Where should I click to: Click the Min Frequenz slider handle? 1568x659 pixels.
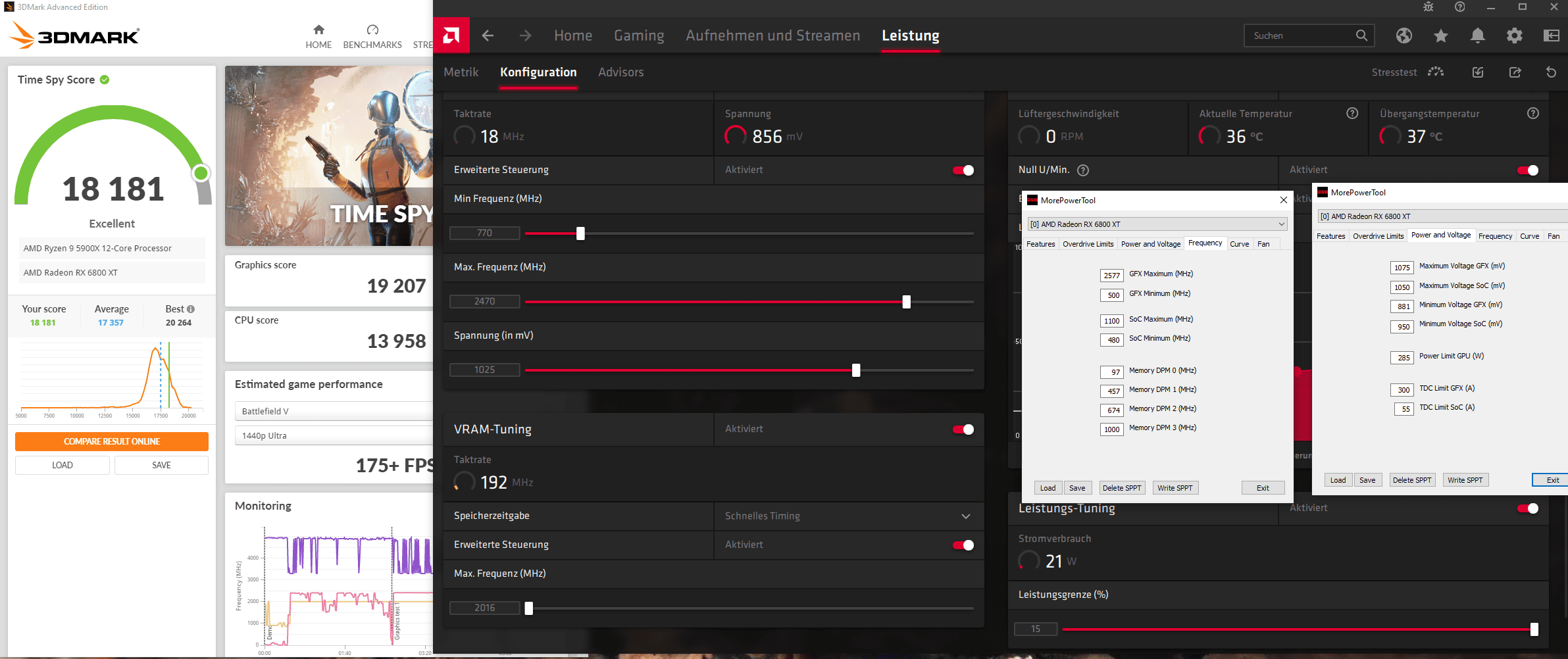580,233
